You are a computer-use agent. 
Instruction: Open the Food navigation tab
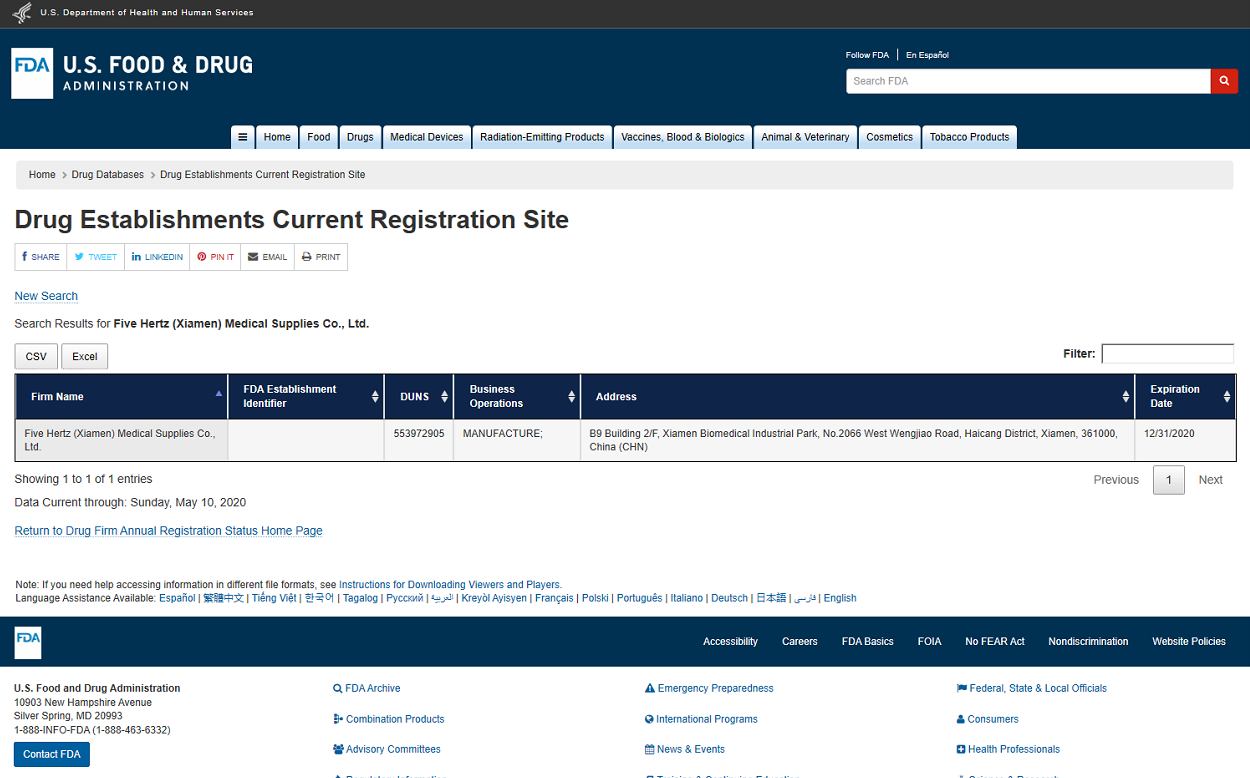319,137
